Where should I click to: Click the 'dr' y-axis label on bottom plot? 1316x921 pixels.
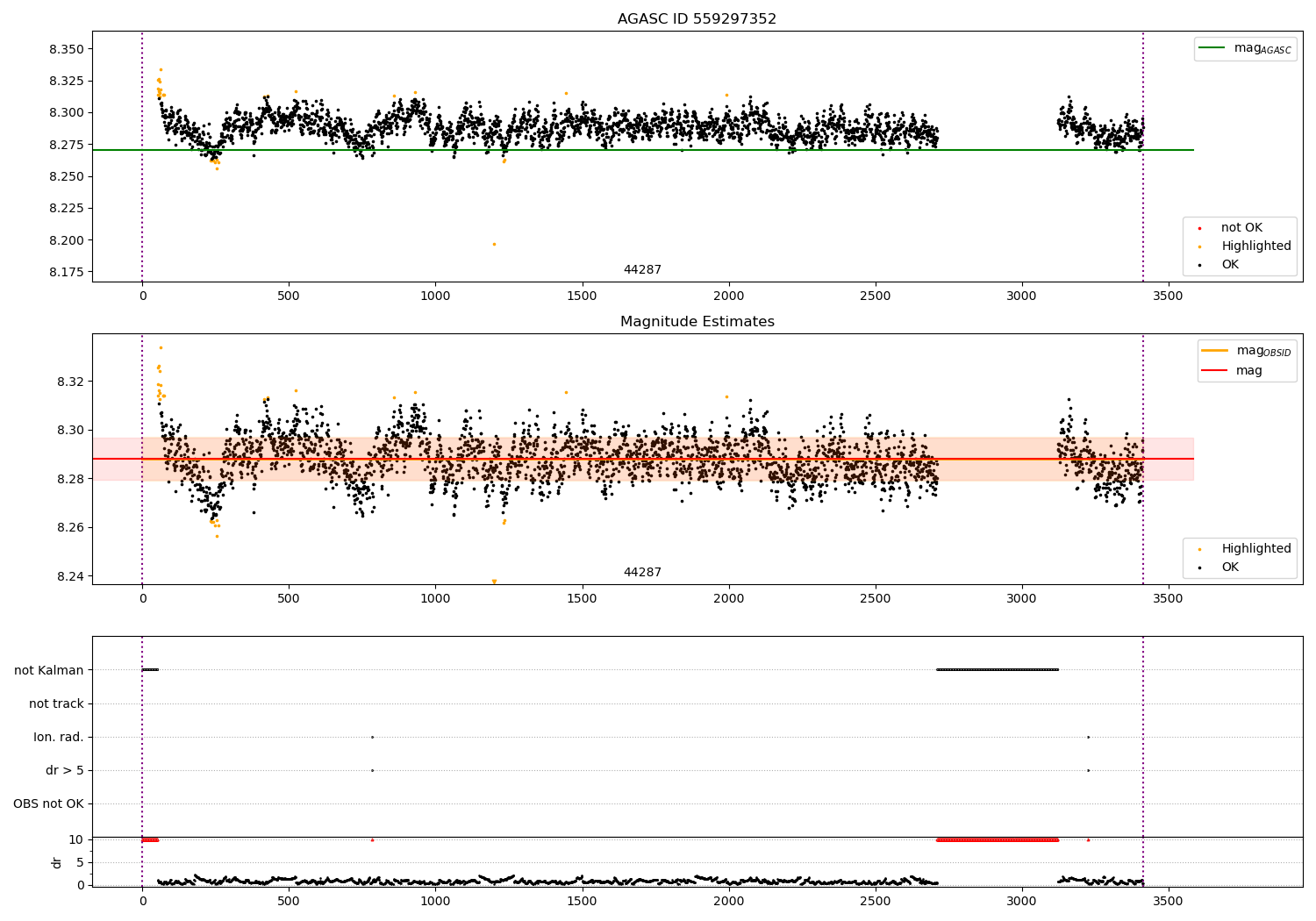[57, 862]
